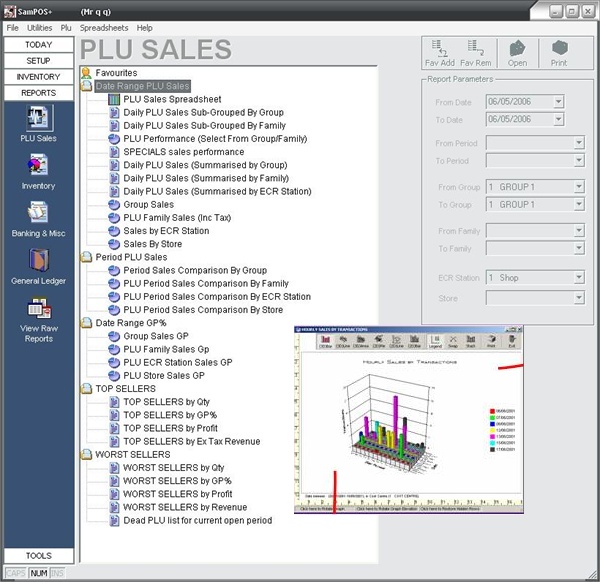Image resolution: width=600 pixels, height=582 pixels.
Task: Open the Spreadsheets menu
Action: coord(104,28)
